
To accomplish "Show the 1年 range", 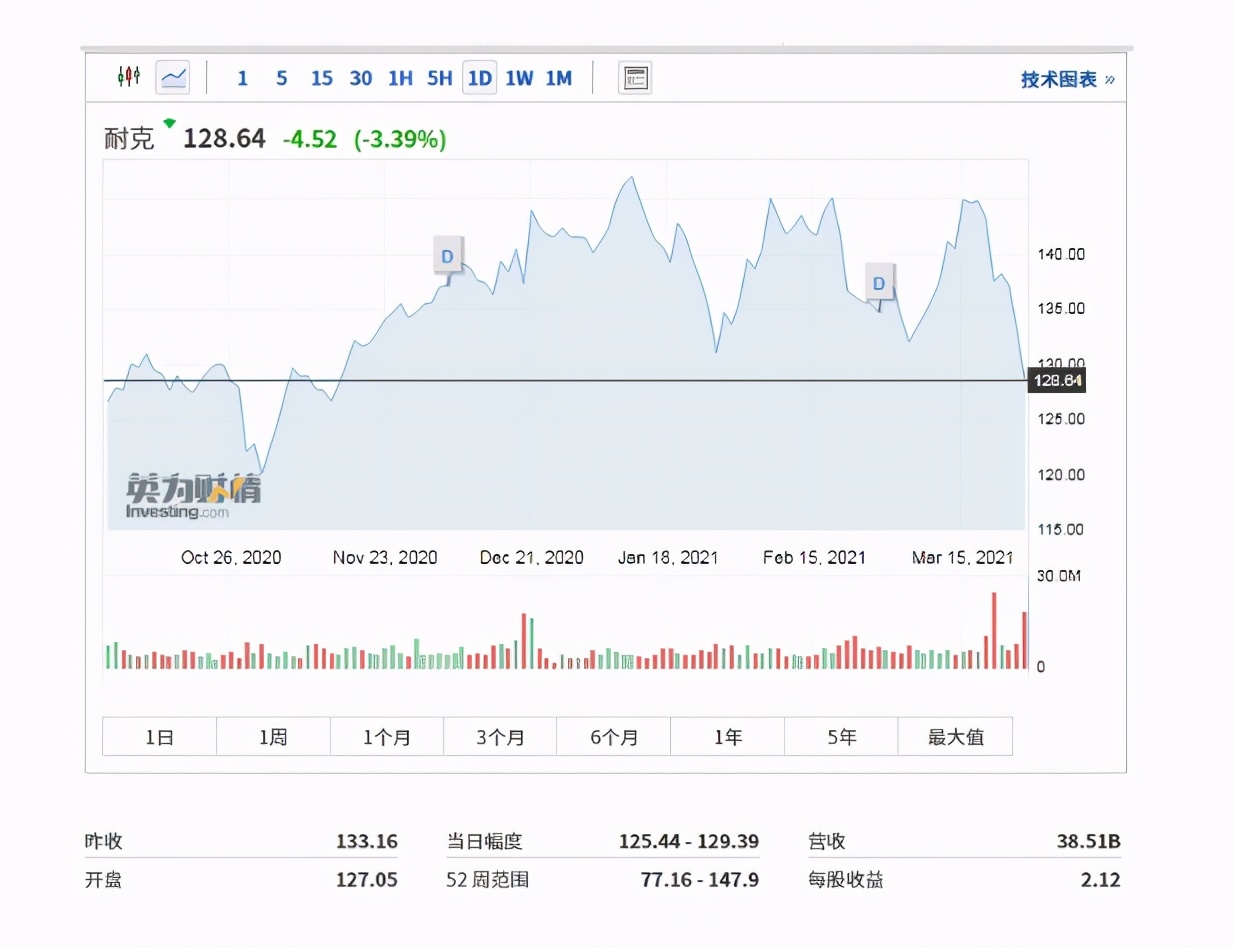I will (727, 737).
